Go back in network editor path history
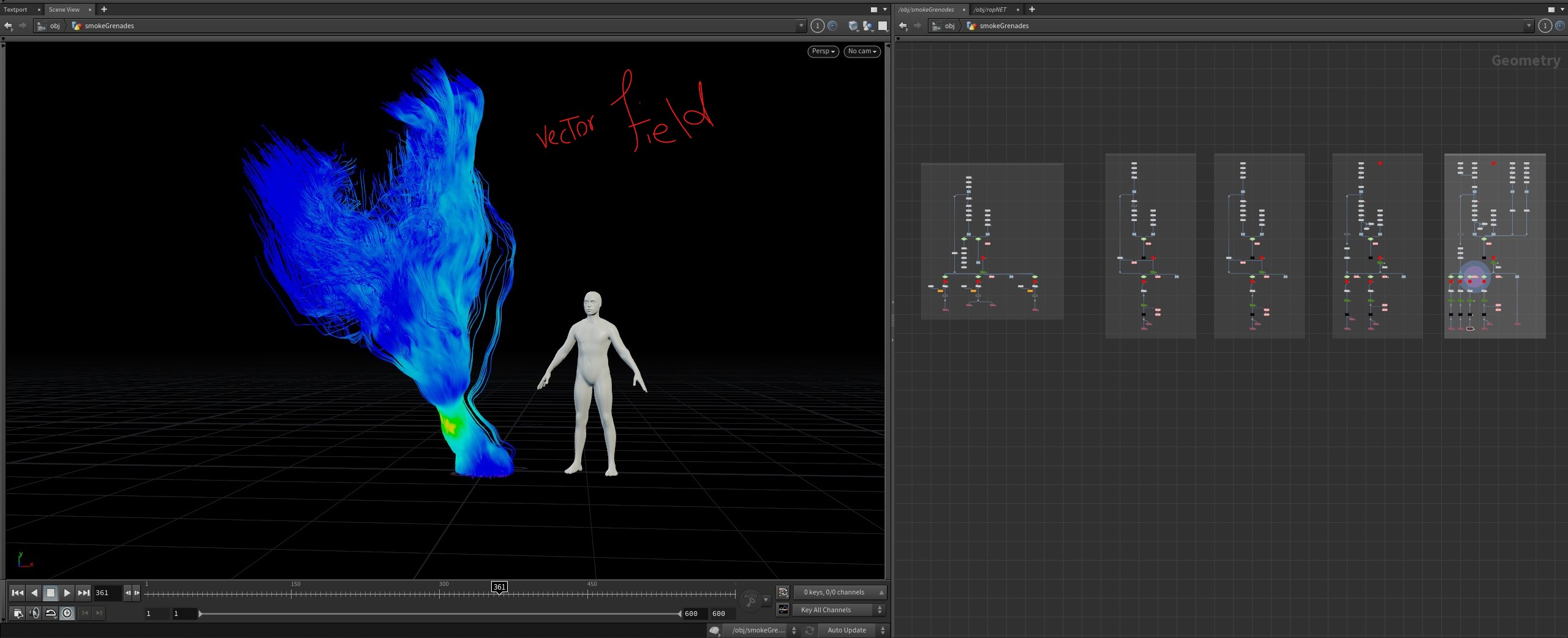The width and height of the screenshot is (1568, 638). (903, 26)
